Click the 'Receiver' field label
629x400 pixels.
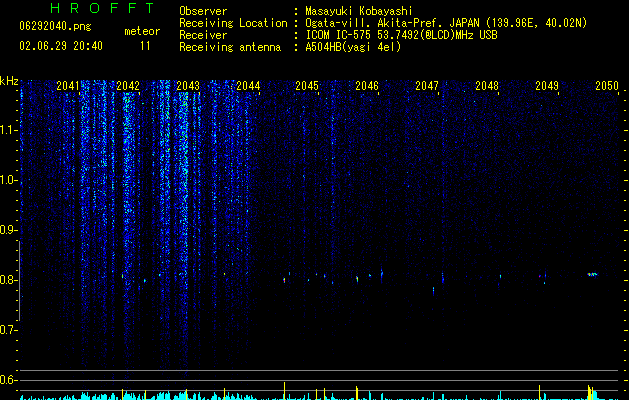click(203, 35)
